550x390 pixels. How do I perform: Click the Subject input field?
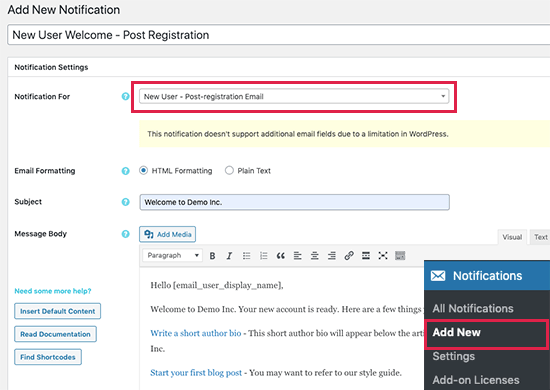294,202
